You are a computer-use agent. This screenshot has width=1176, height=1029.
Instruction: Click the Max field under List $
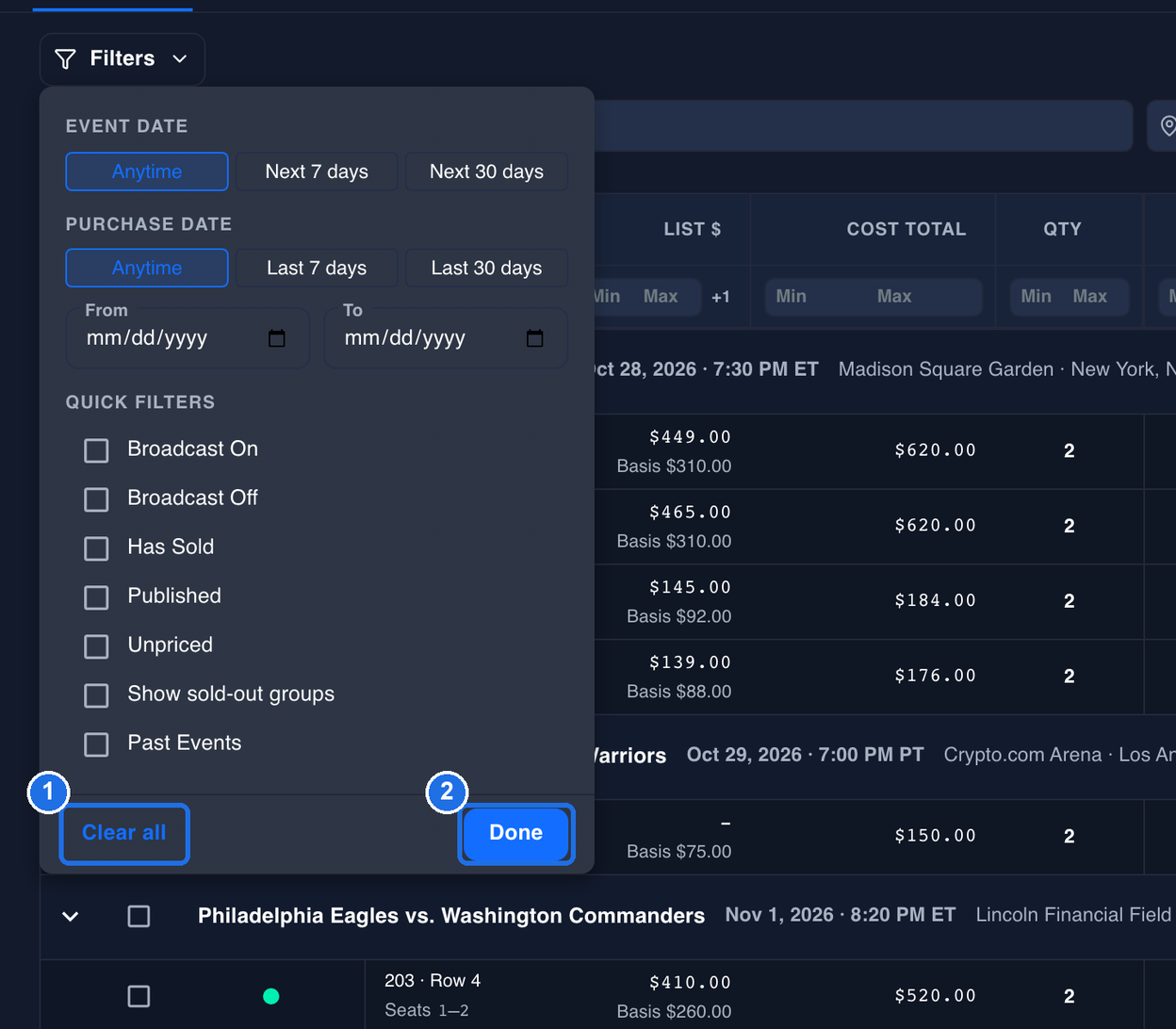point(661,297)
